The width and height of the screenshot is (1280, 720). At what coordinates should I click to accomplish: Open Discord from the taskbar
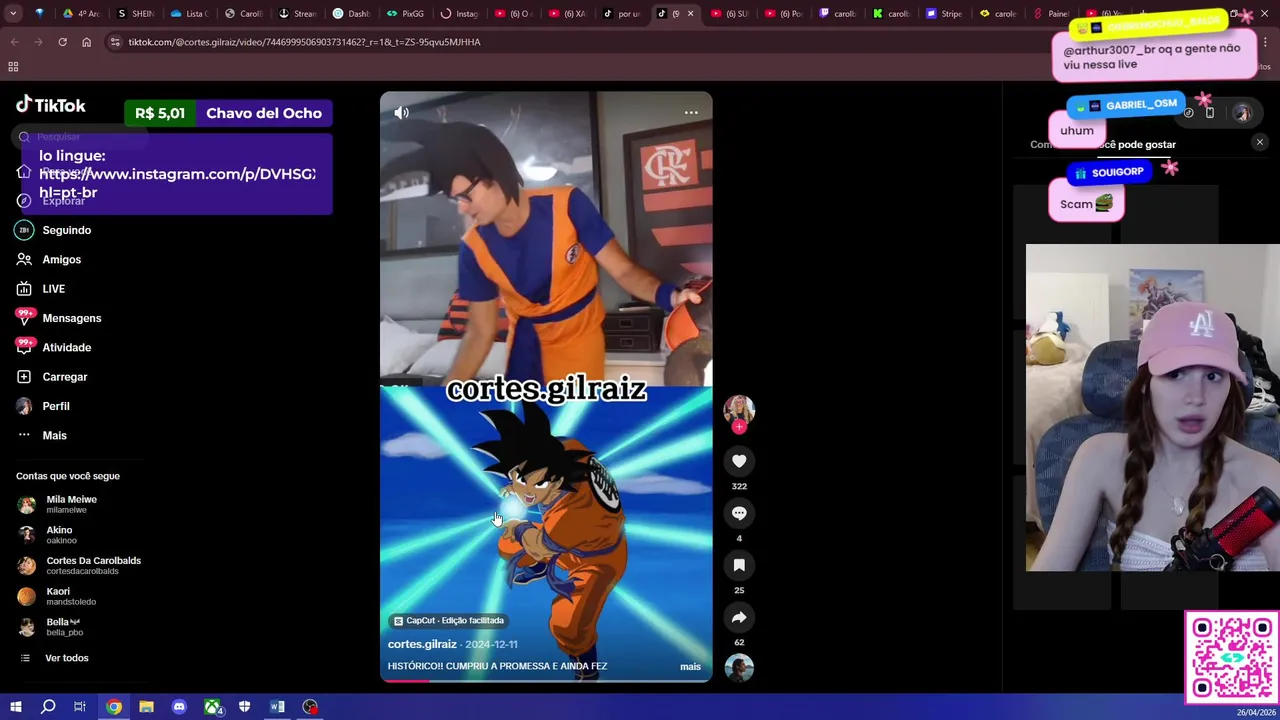(179, 707)
